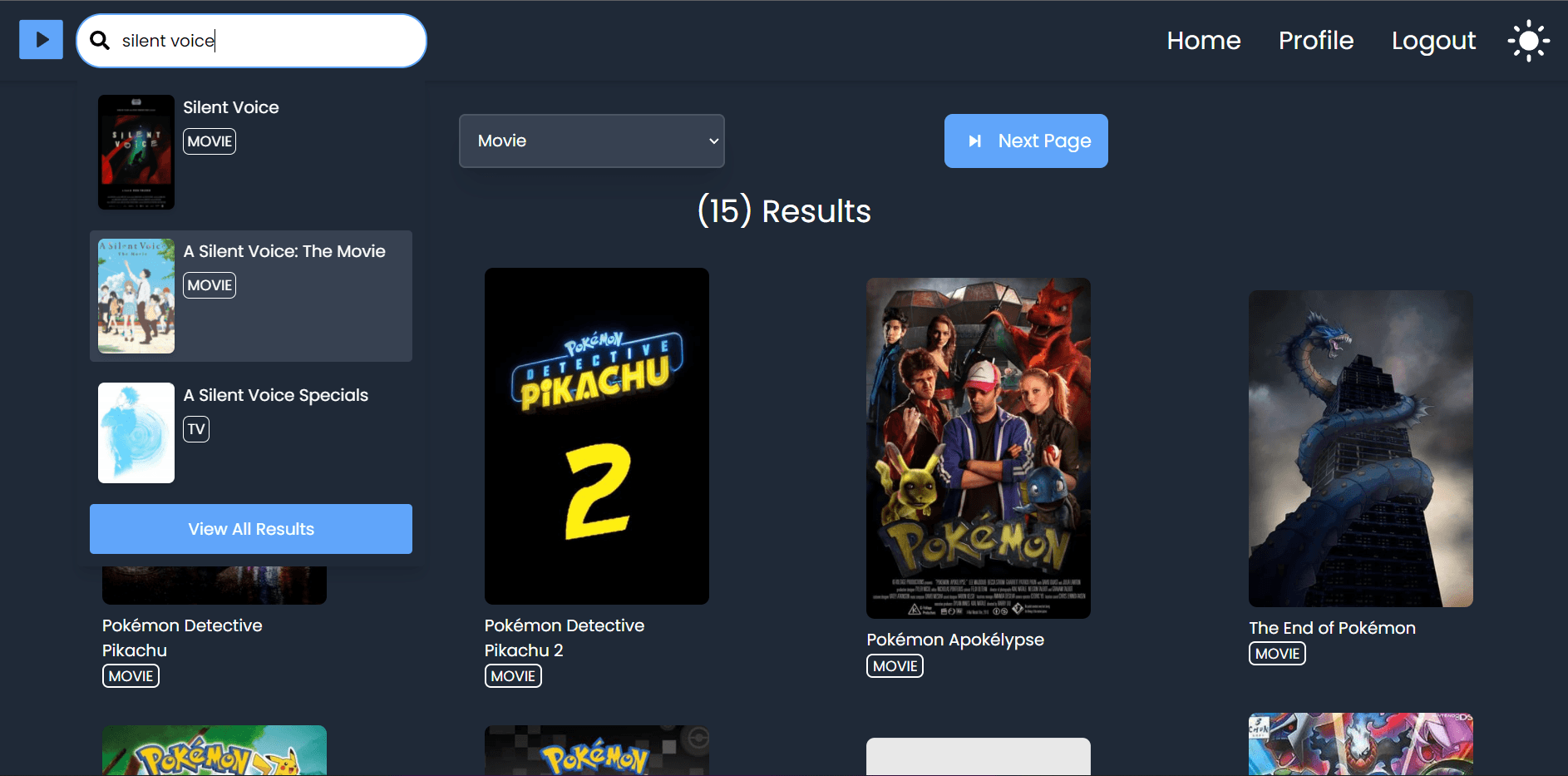Image resolution: width=1568 pixels, height=776 pixels.
Task: Focus the silent voice search field
Action: [266, 41]
